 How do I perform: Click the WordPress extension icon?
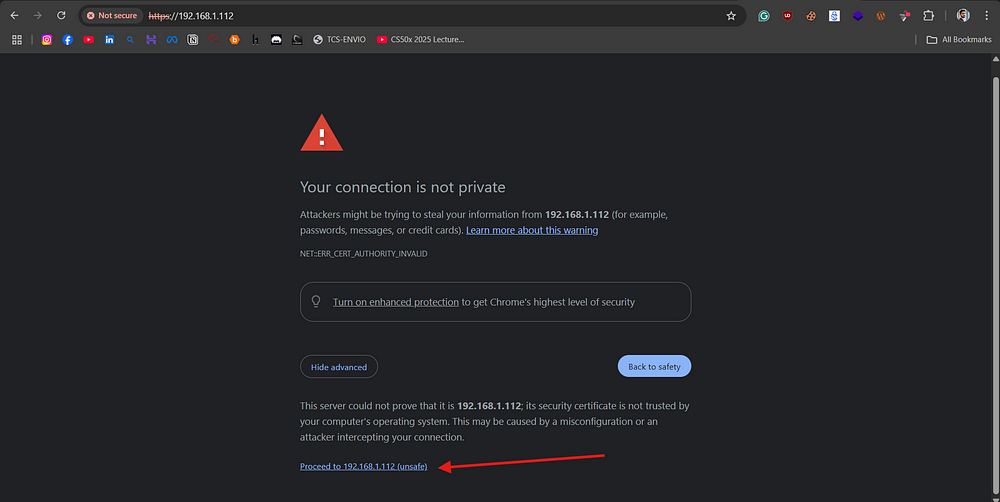click(881, 16)
